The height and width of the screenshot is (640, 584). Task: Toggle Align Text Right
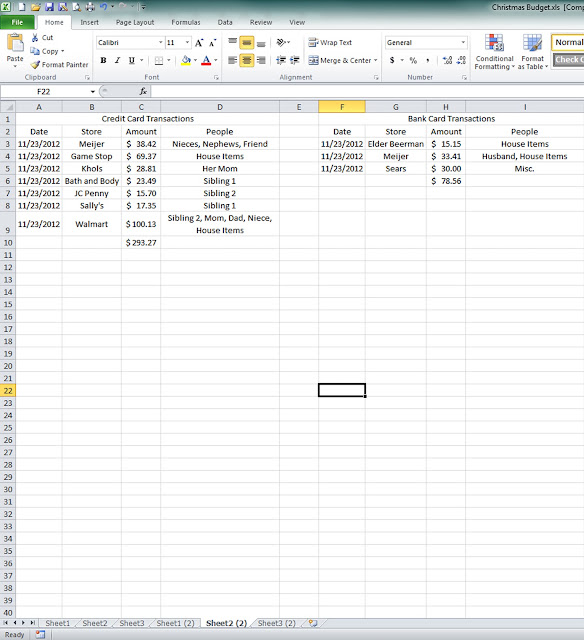coord(261,60)
